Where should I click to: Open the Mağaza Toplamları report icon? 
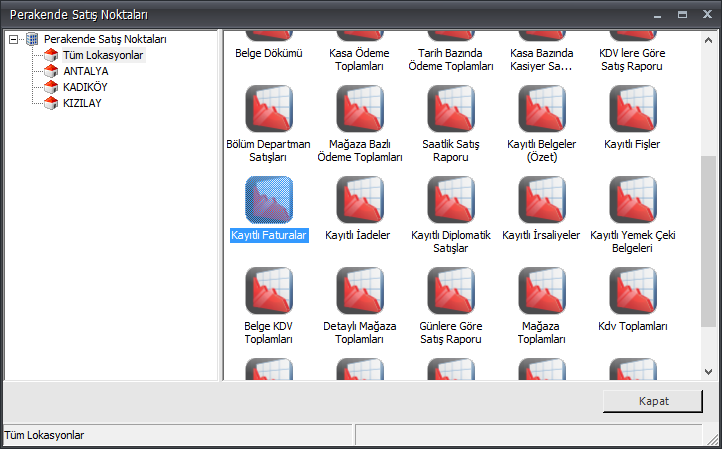(x=542, y=291)
